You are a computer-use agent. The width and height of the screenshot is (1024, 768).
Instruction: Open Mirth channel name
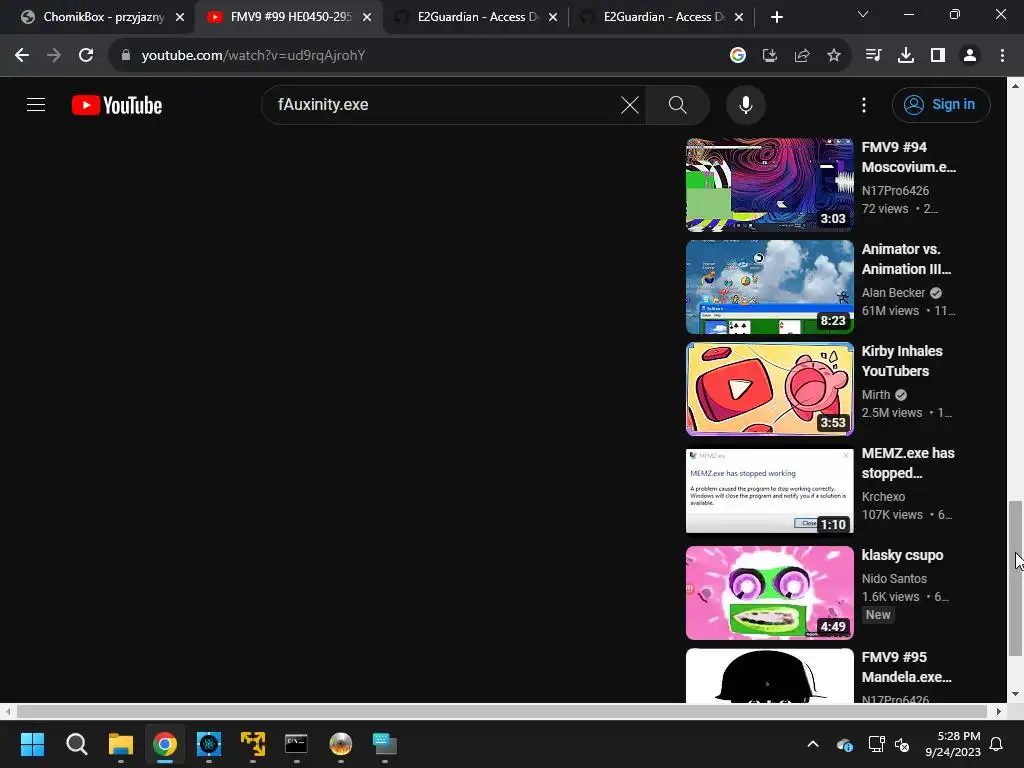click(x=876, y=394)
